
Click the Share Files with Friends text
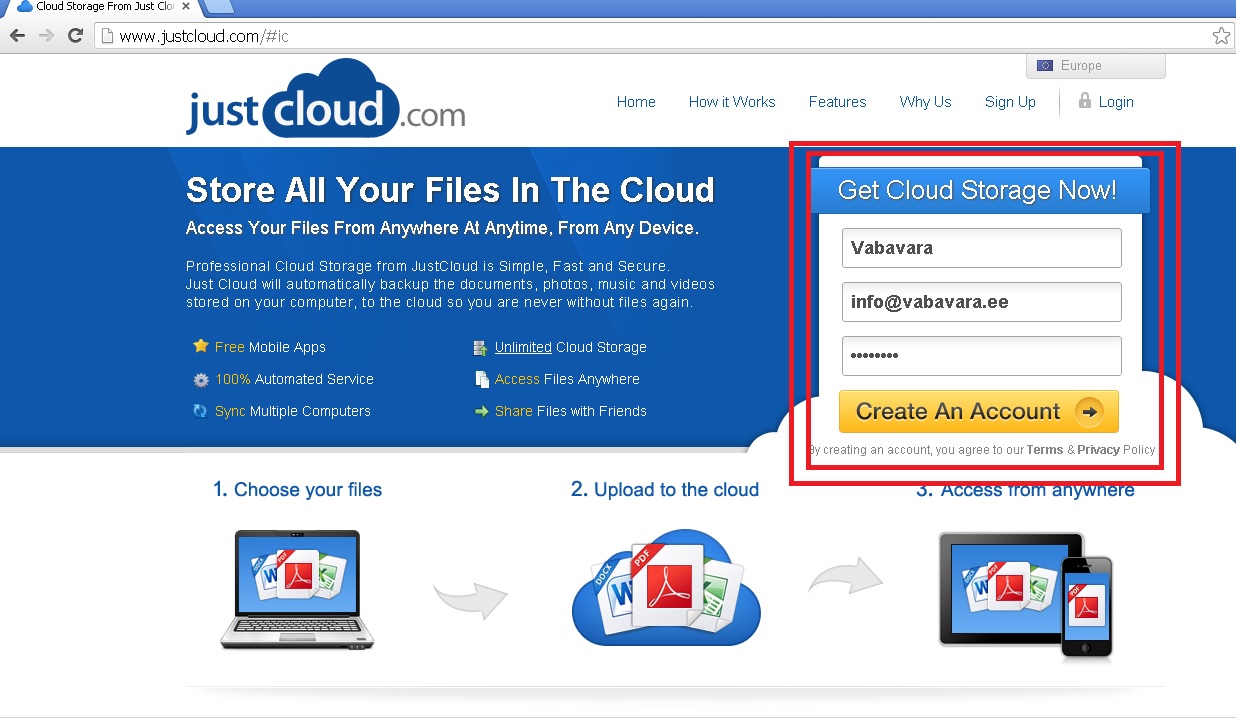tap(570, 411)
